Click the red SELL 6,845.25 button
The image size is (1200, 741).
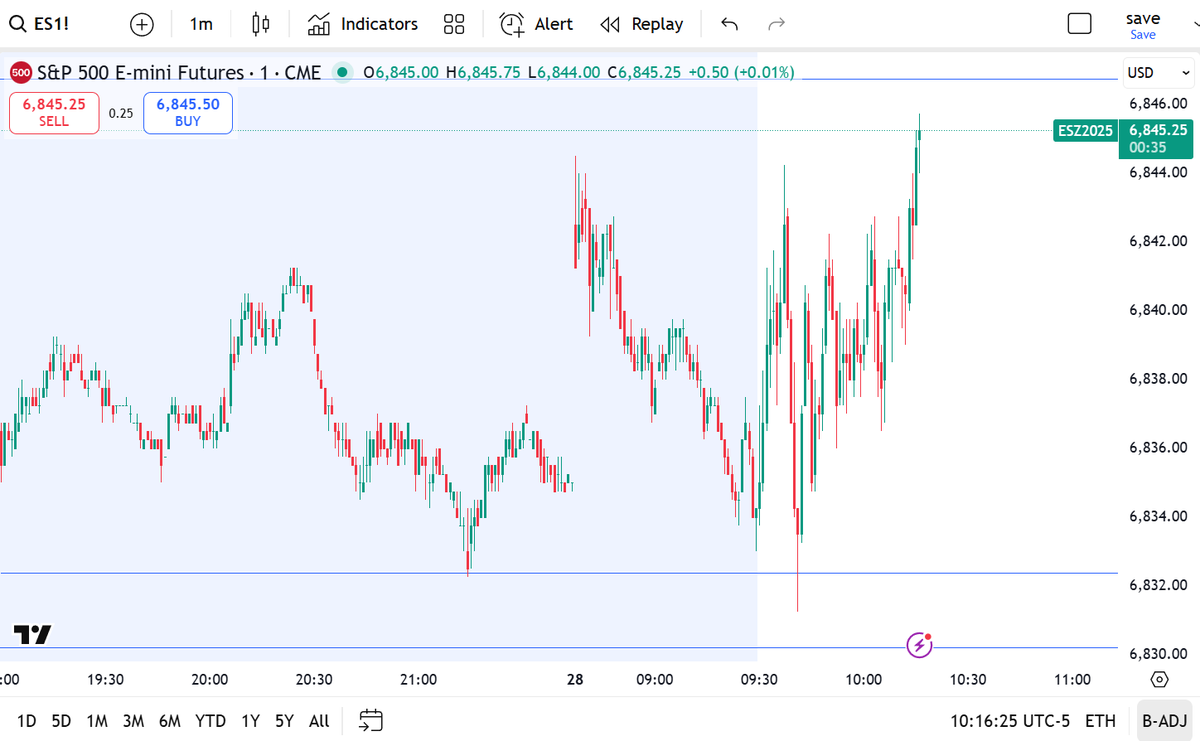pos(54,112)
